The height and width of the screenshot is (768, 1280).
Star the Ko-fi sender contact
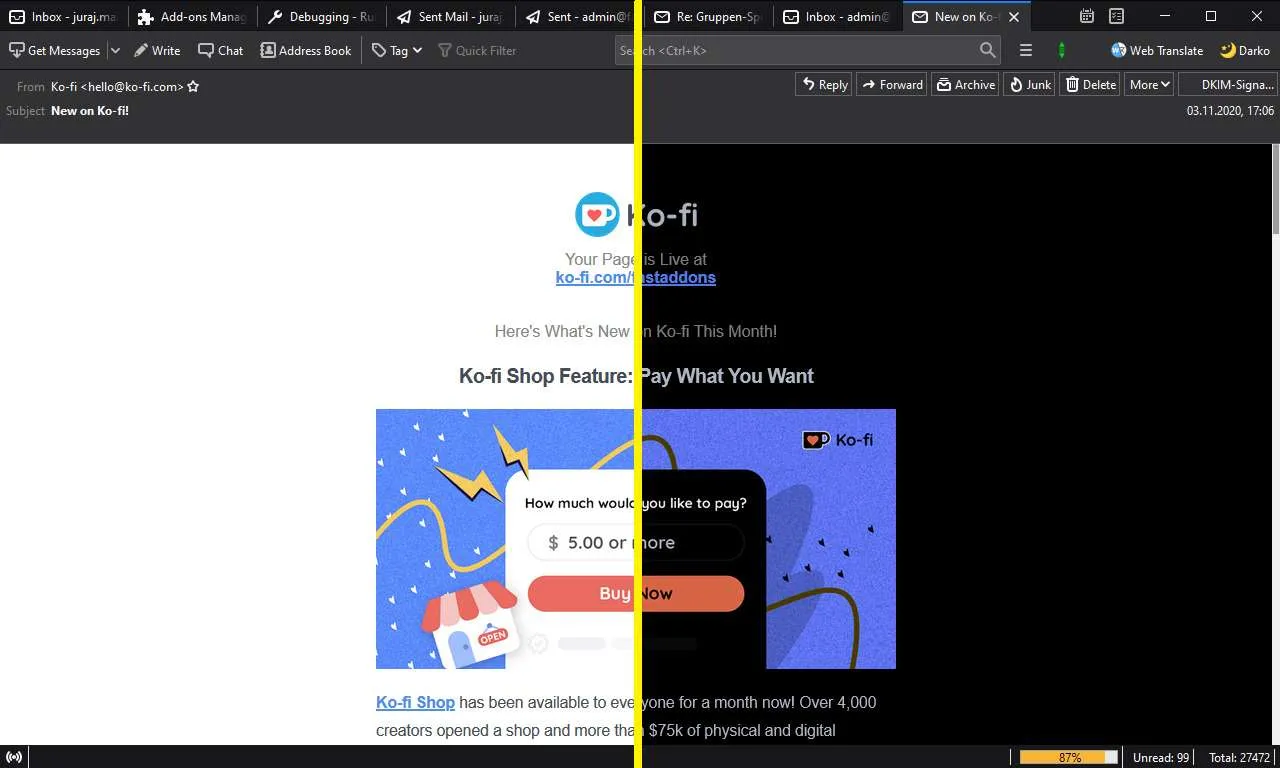click(x=193, y=86)
